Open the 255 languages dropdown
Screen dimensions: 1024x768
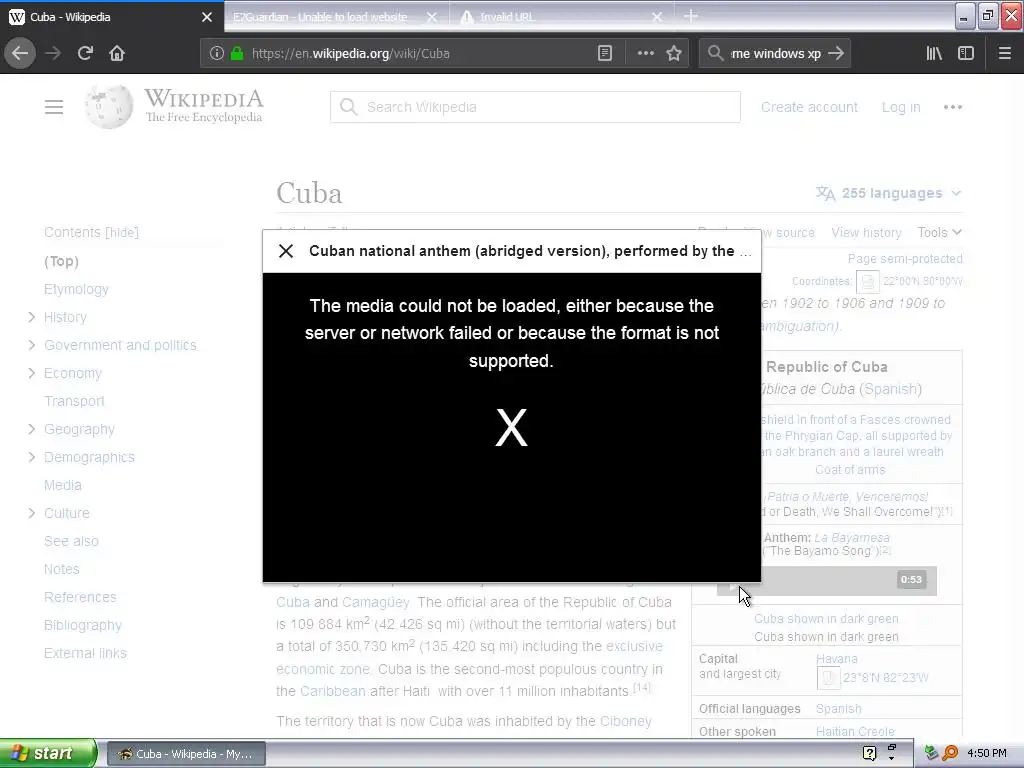click(x=889, y=193)
